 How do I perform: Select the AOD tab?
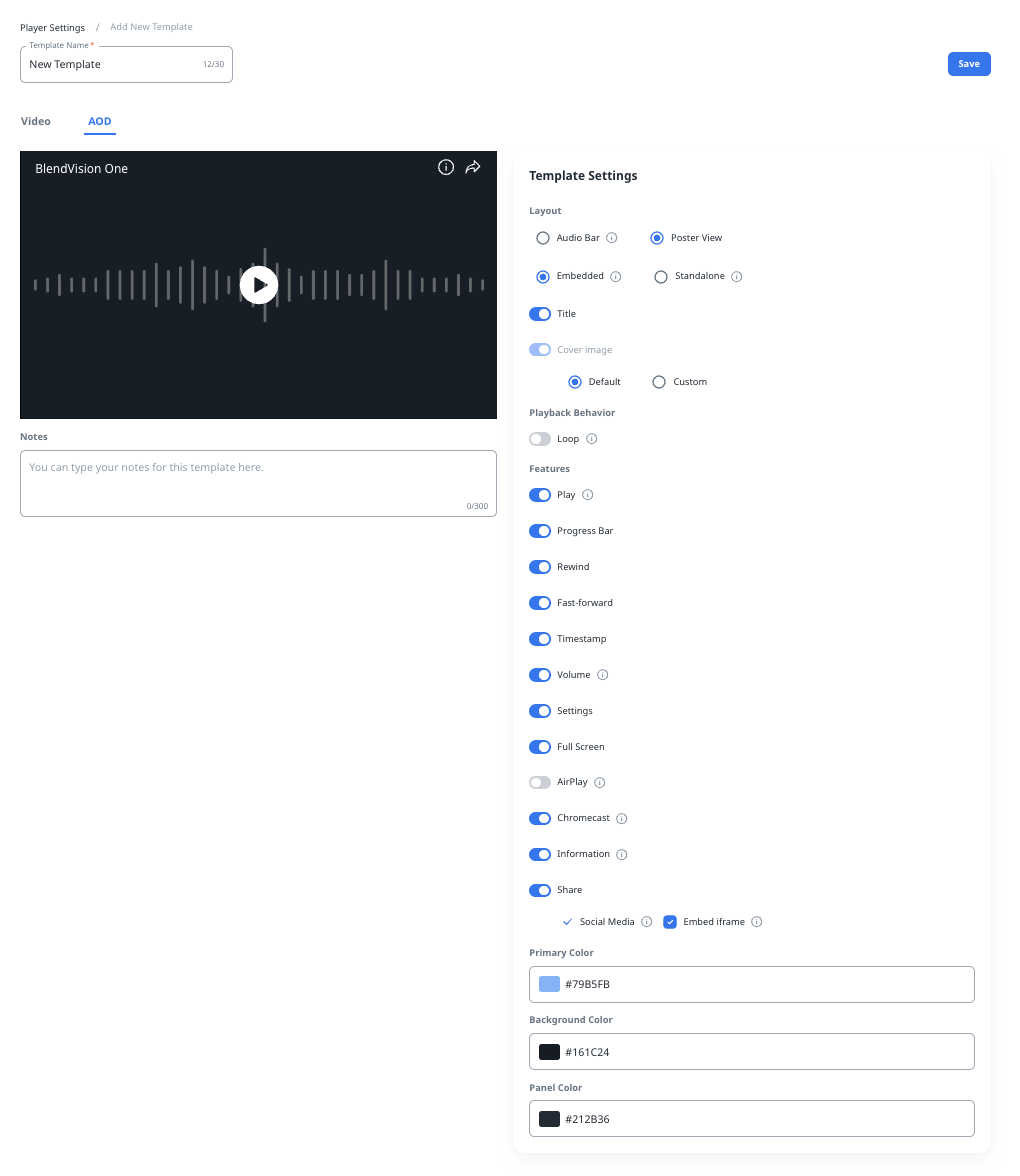tap(100, 122)
